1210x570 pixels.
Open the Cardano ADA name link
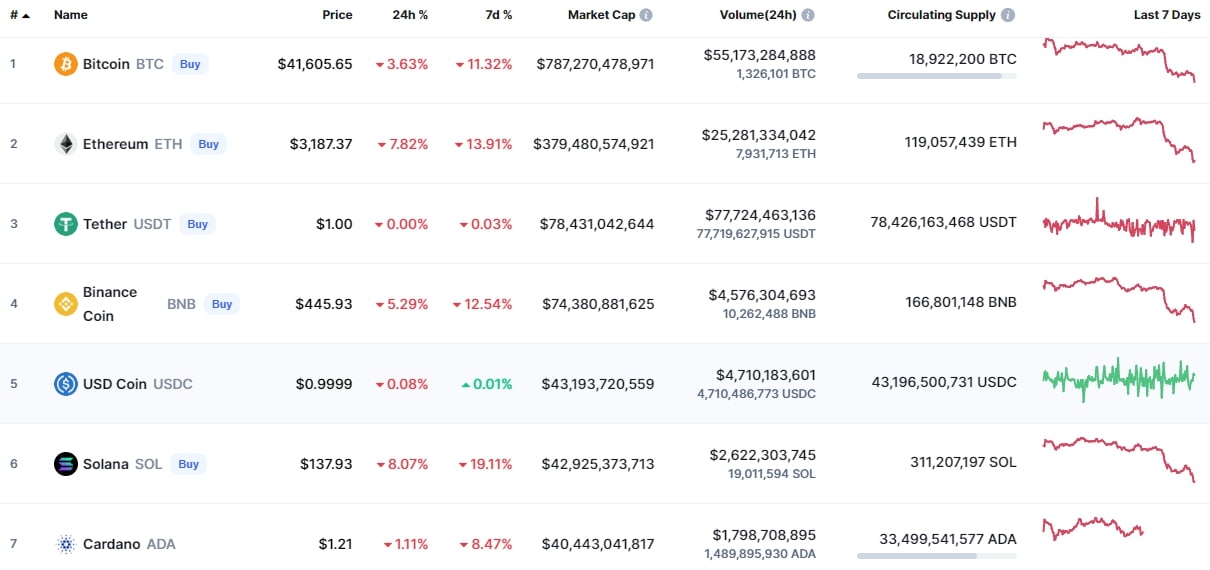point(129,544)
